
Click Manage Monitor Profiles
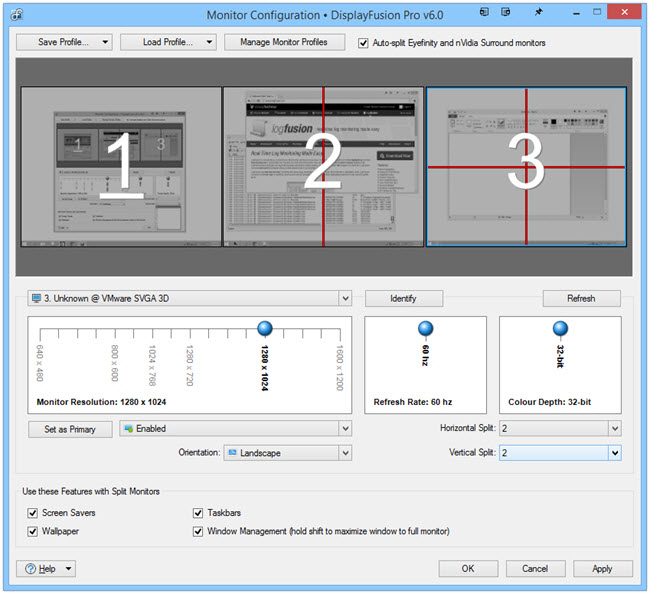point(284,42)
